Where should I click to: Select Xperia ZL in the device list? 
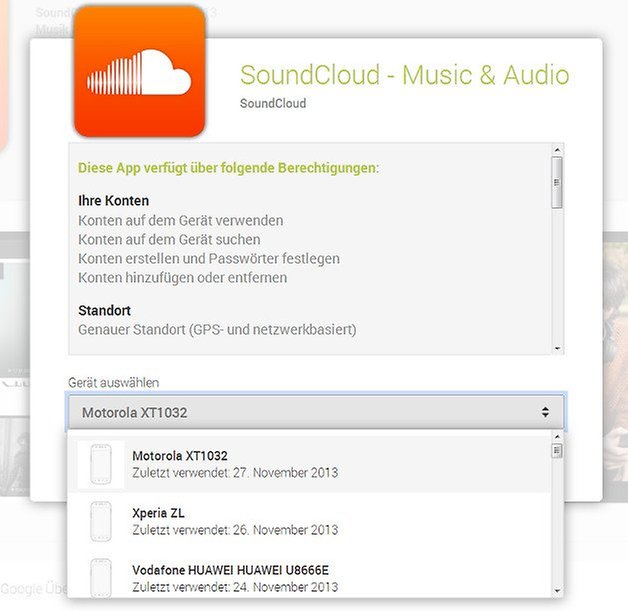[x=309, y=521]
